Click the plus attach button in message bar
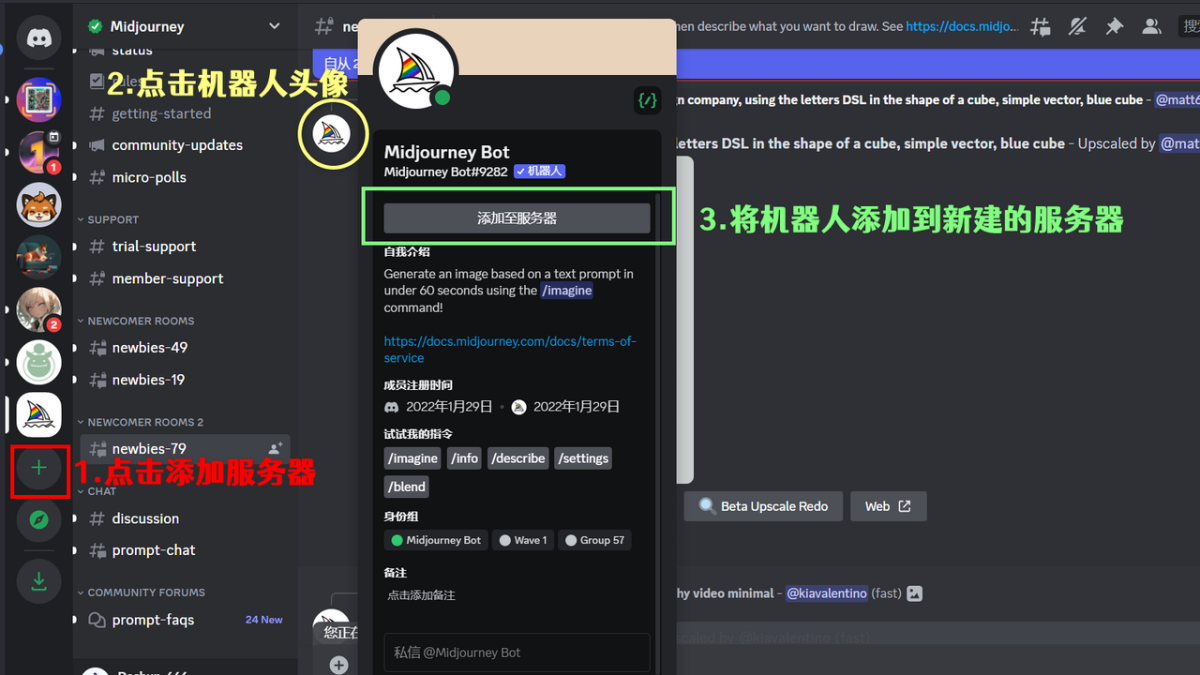The width and height of the screenshot is (1200, 675). 339,665
